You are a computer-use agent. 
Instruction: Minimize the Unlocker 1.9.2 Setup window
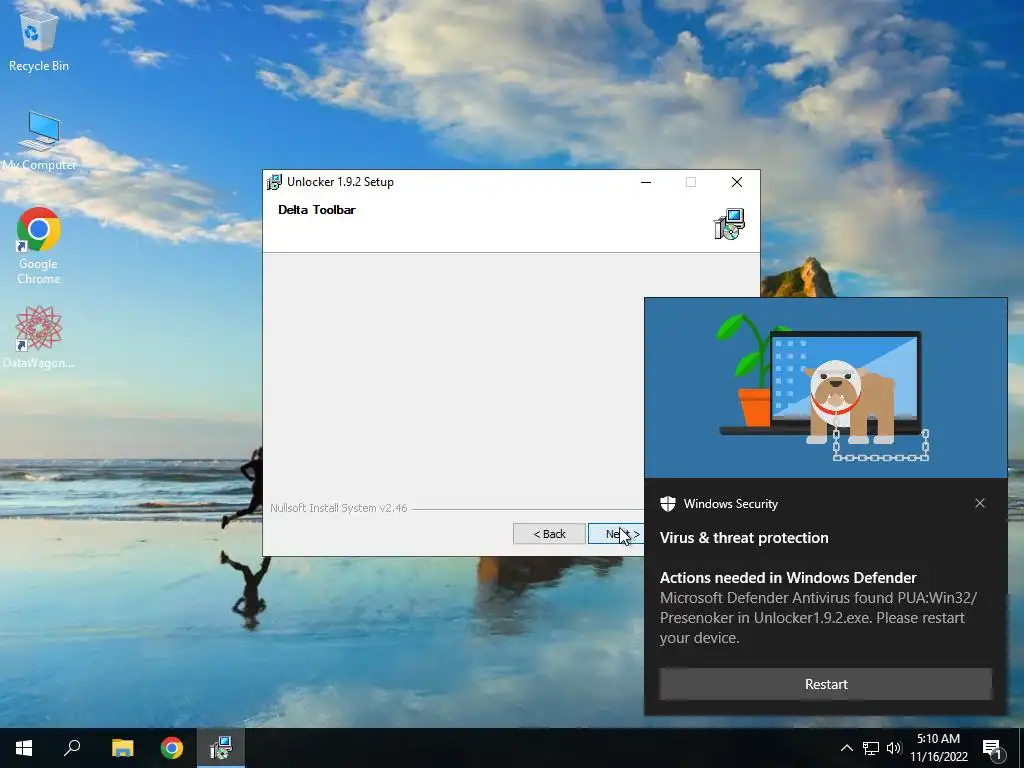coord(646,182)
